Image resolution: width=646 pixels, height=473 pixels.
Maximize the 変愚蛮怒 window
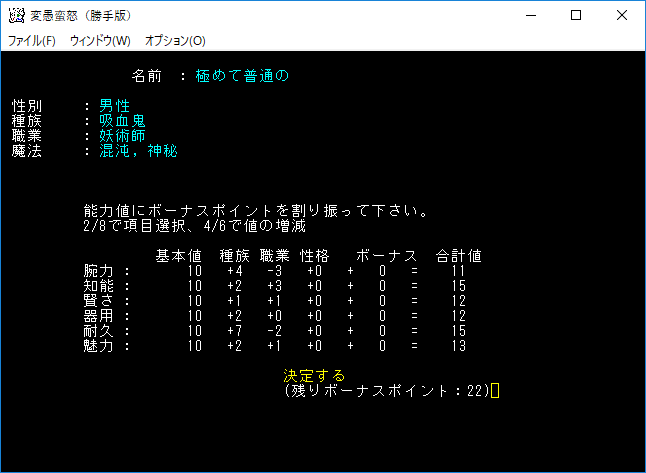pyautogui.click(x=576, y=16)
